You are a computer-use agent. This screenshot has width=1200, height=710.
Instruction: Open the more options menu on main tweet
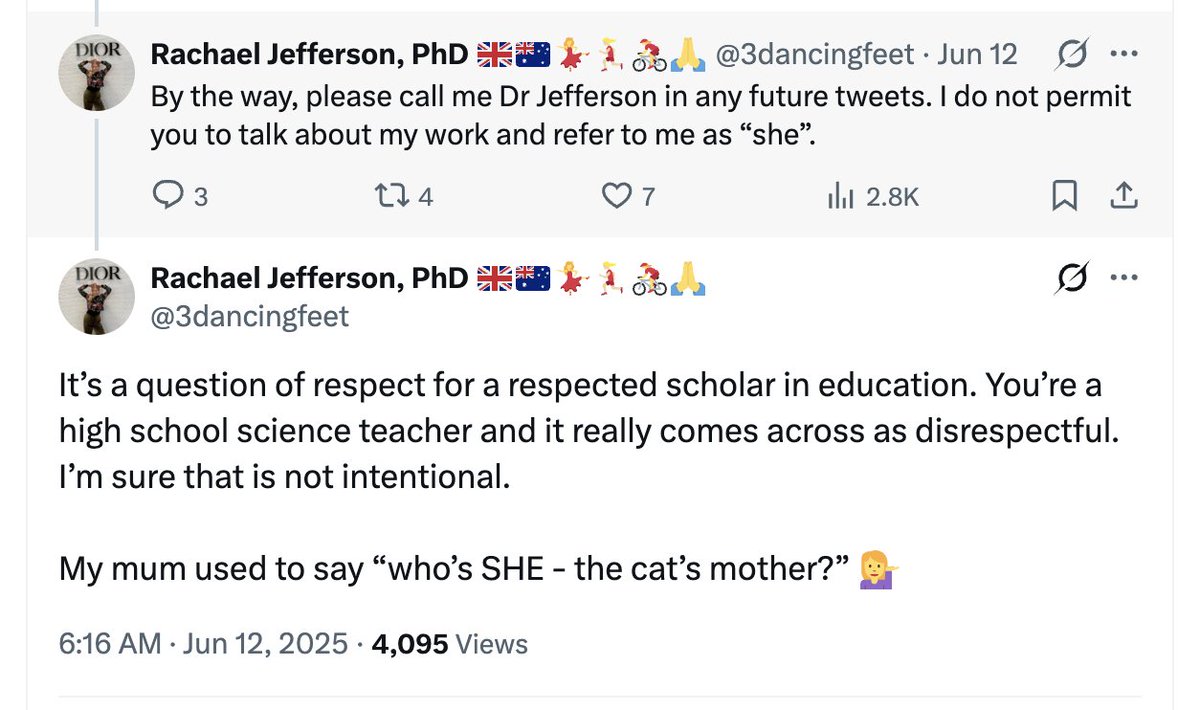click(1125, 280)
